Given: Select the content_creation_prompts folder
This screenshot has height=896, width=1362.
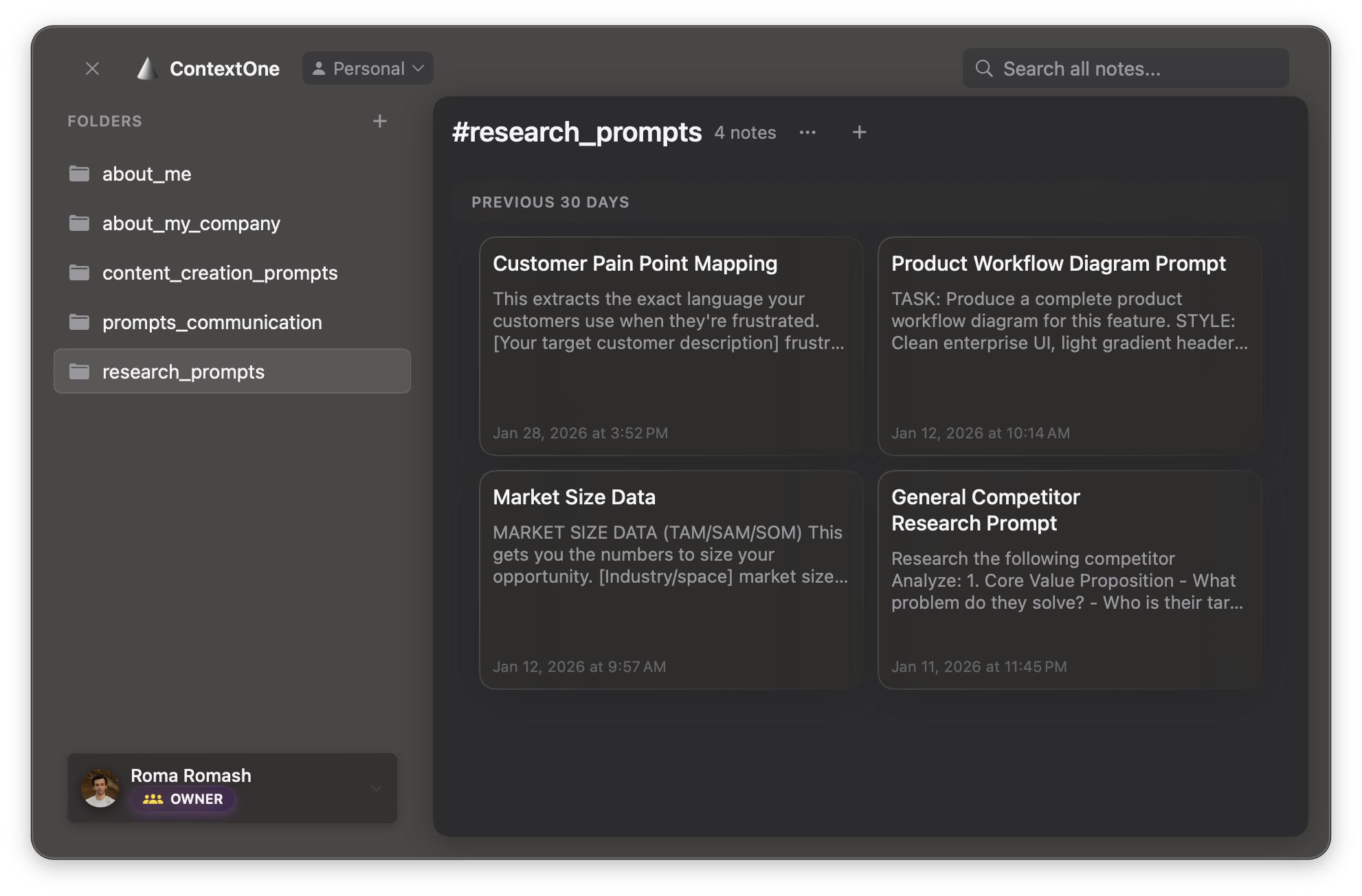Looking at the screenshot, I should [220, 273].
